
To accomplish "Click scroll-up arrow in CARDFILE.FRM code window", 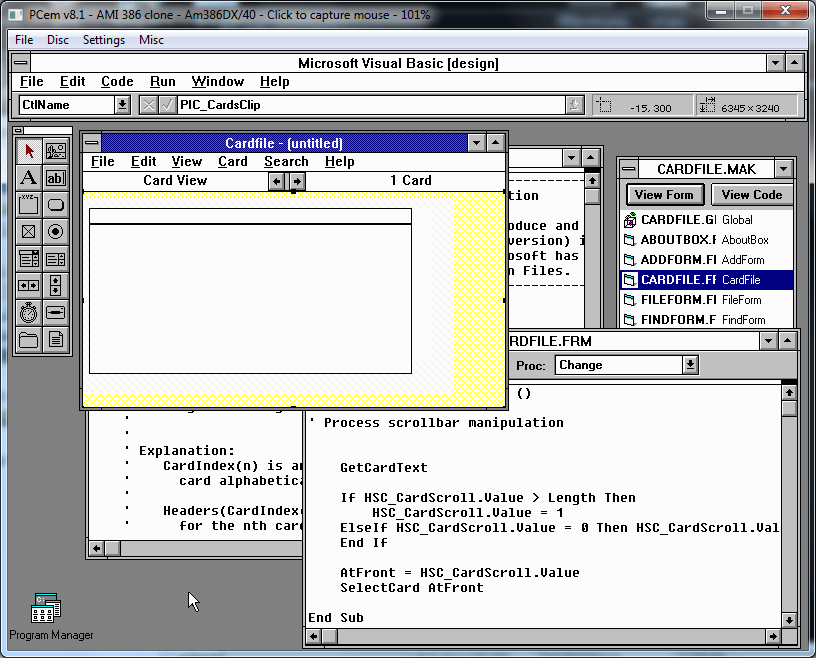I will pyautogui.click(x=789, y=393).
